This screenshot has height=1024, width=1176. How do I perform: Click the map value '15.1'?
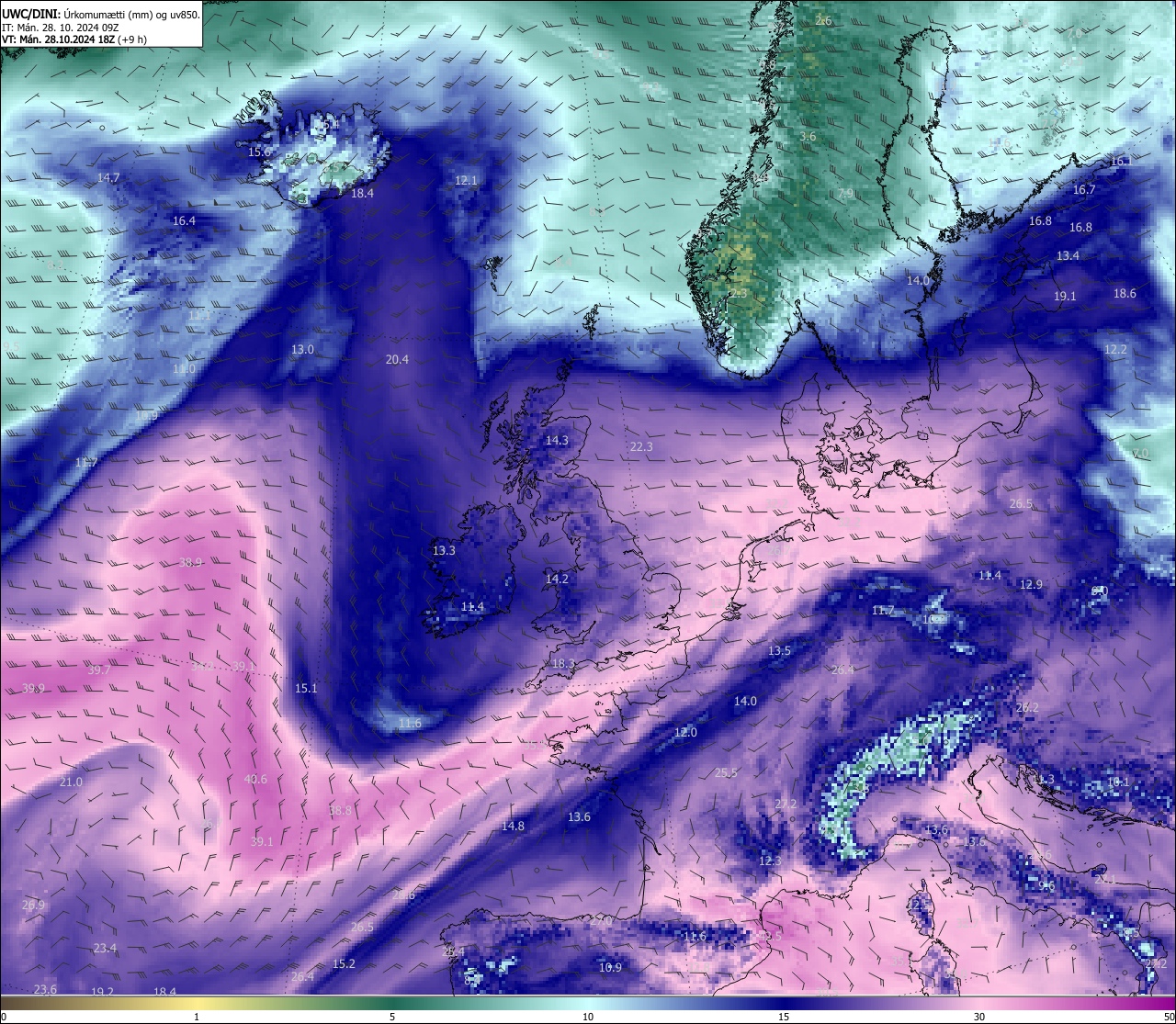pos(306,689)
